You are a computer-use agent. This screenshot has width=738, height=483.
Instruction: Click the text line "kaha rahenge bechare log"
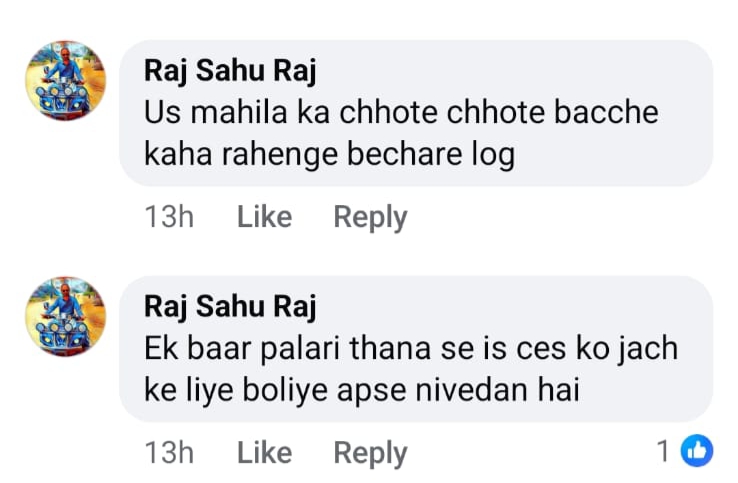(x=329, y=156)
